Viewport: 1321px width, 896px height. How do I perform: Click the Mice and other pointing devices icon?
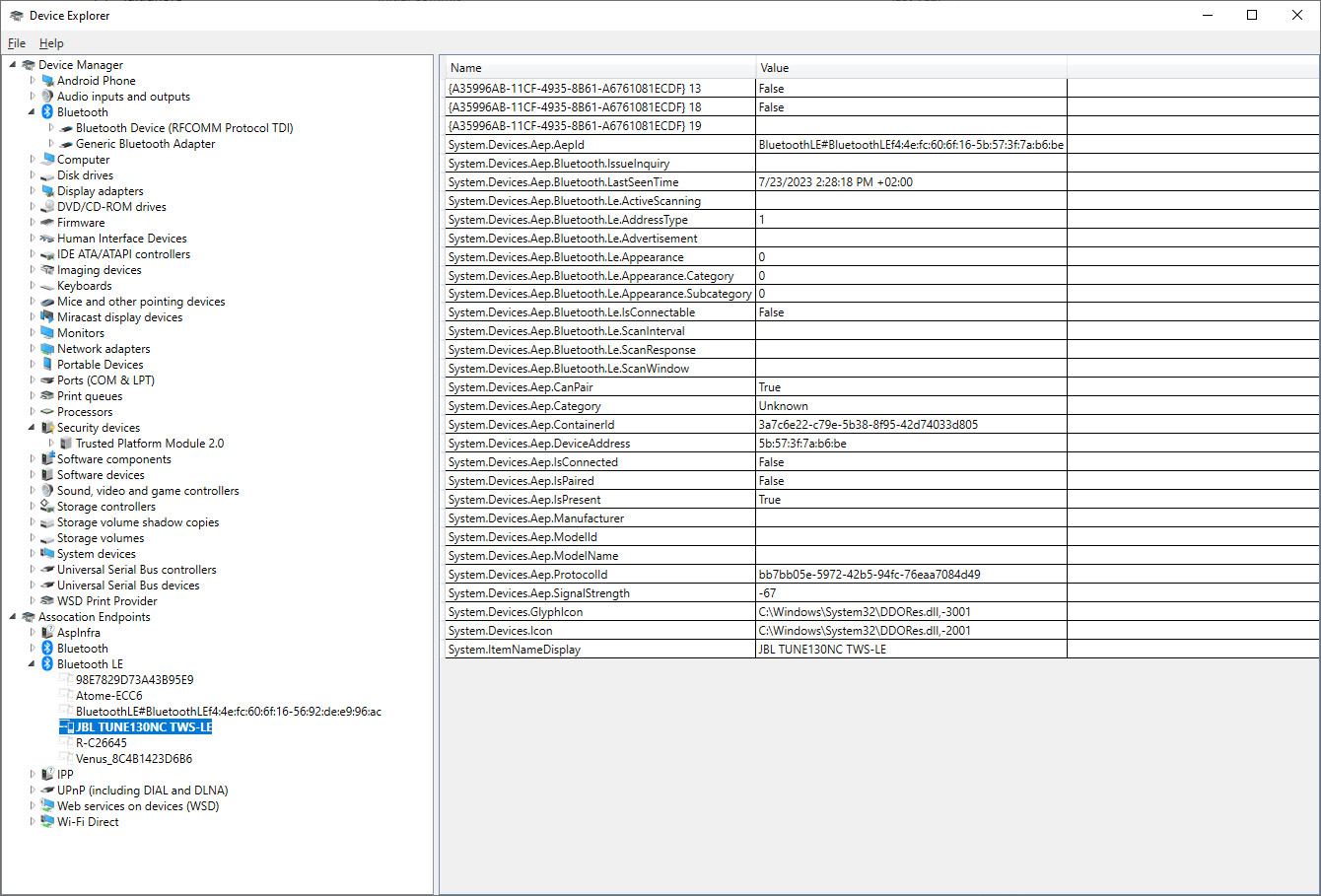tap(47, 302)
